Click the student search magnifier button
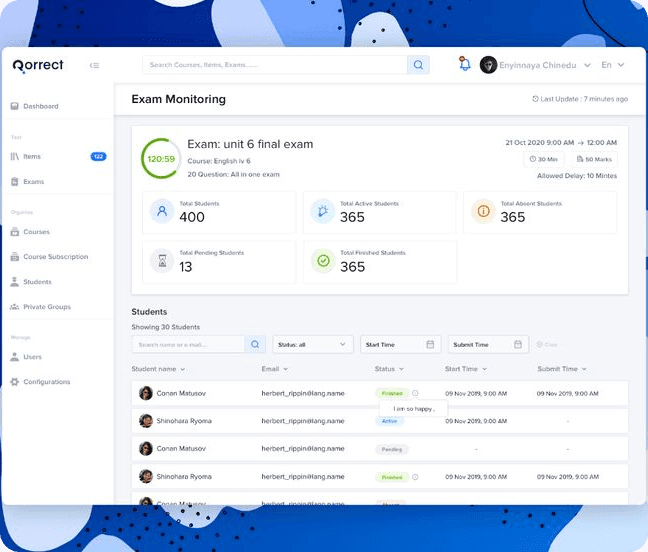648x552 pixels. point(256,344)
